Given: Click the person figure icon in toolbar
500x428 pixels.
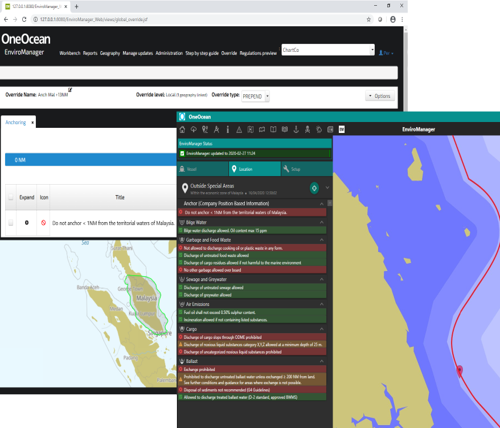Looking at the screenshot, I should 307,129.
